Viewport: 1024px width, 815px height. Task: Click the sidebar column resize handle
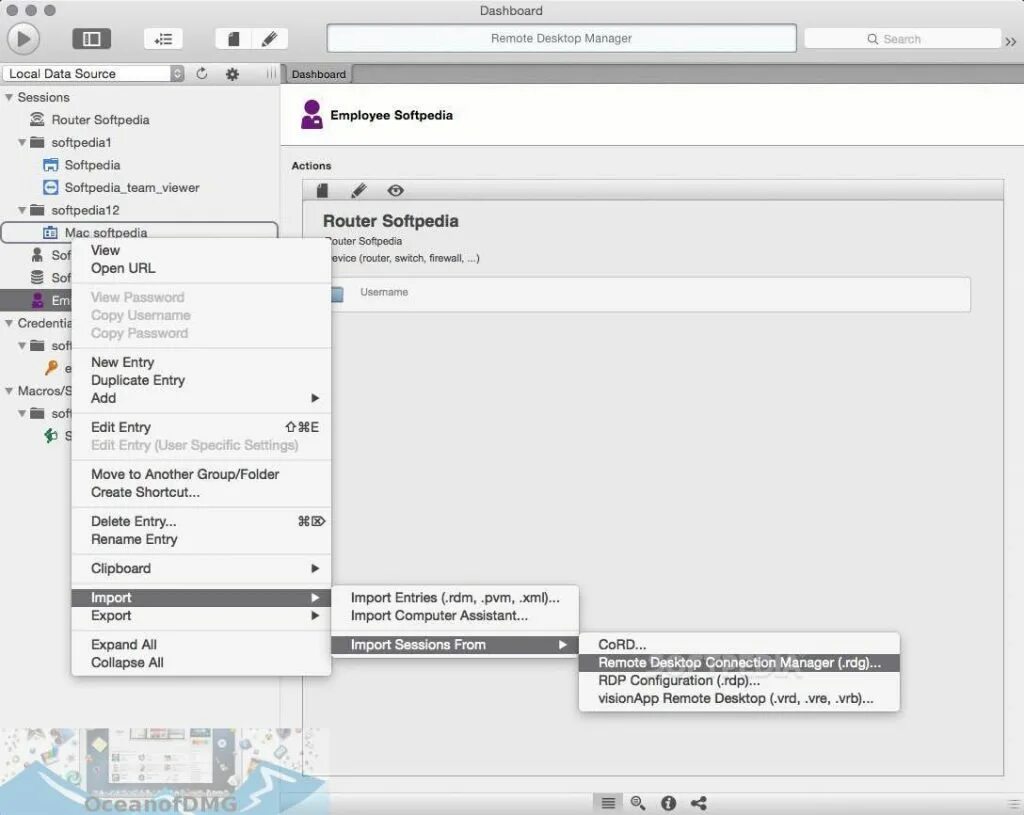tap(271, 74)
